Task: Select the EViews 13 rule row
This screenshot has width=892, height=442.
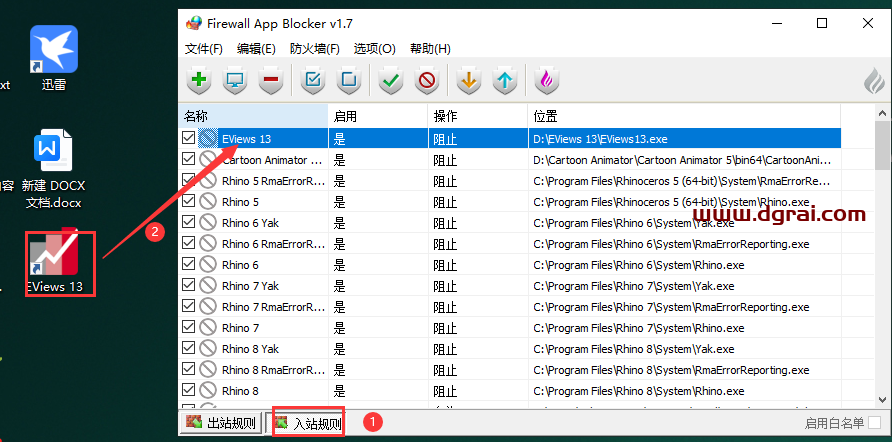Action: (x=510, y=139)
